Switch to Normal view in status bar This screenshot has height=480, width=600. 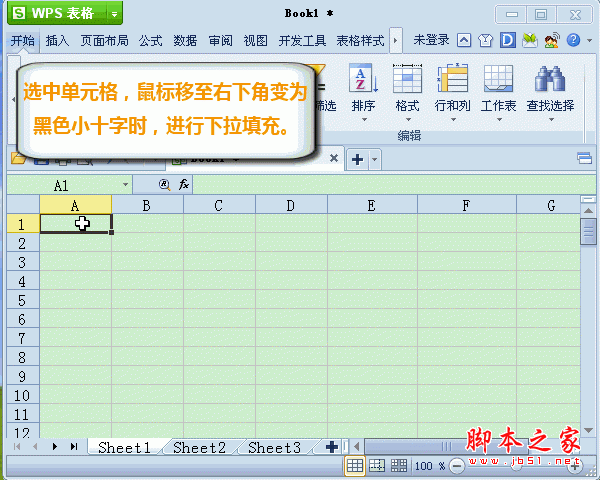[x=355, y=465]
